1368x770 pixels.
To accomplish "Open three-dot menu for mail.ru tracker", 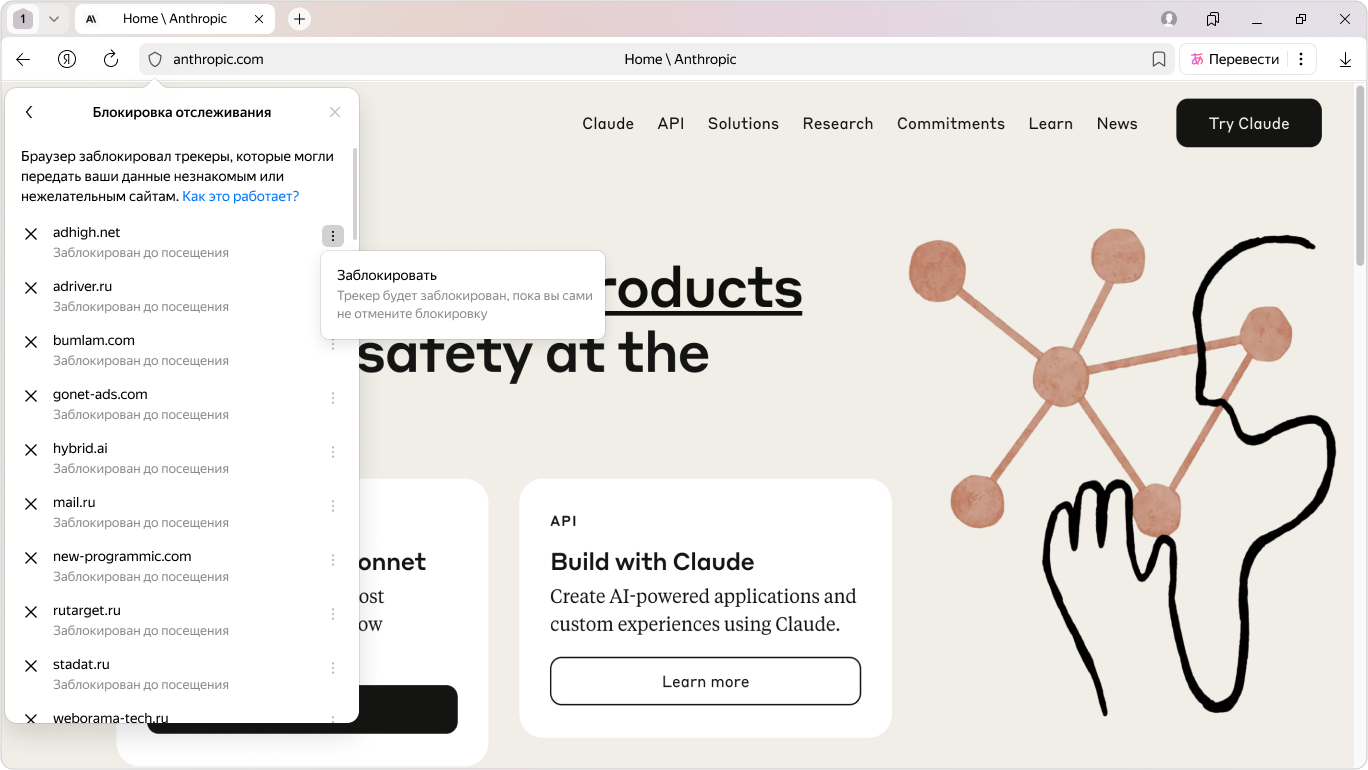I will (x=333, y=506).
